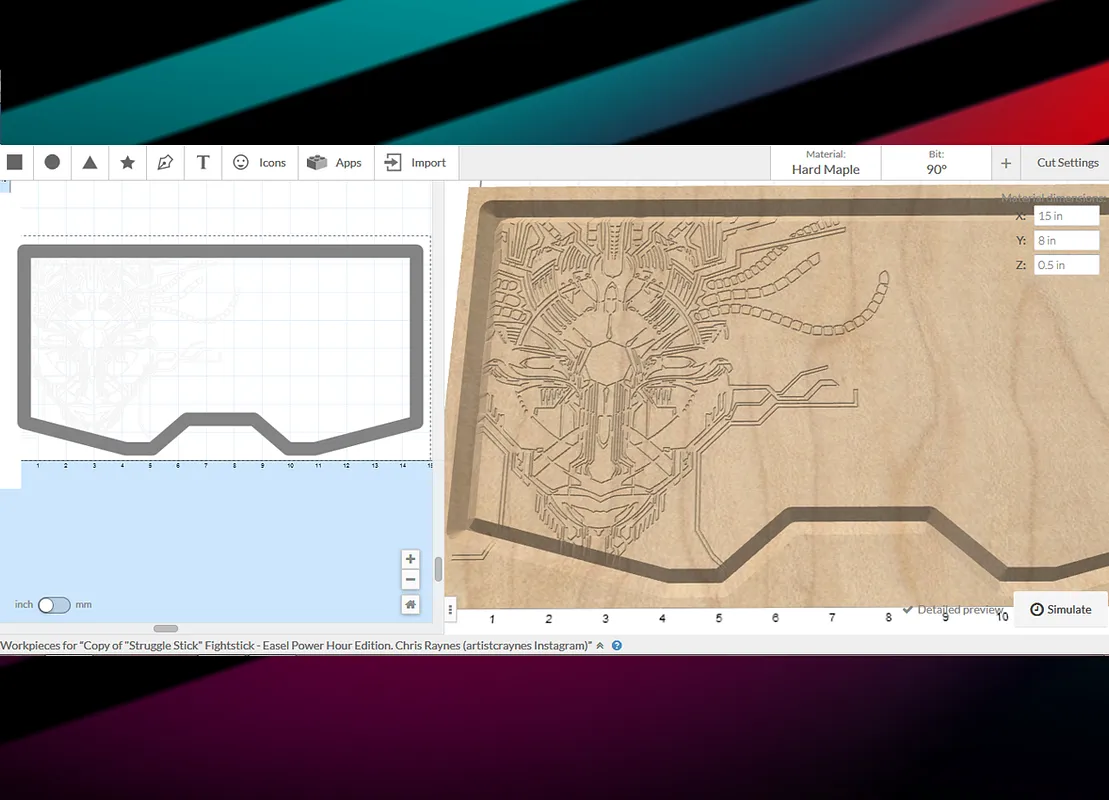Click the Simulate button
1109x800 pixels.
(x=1060, y=609)
